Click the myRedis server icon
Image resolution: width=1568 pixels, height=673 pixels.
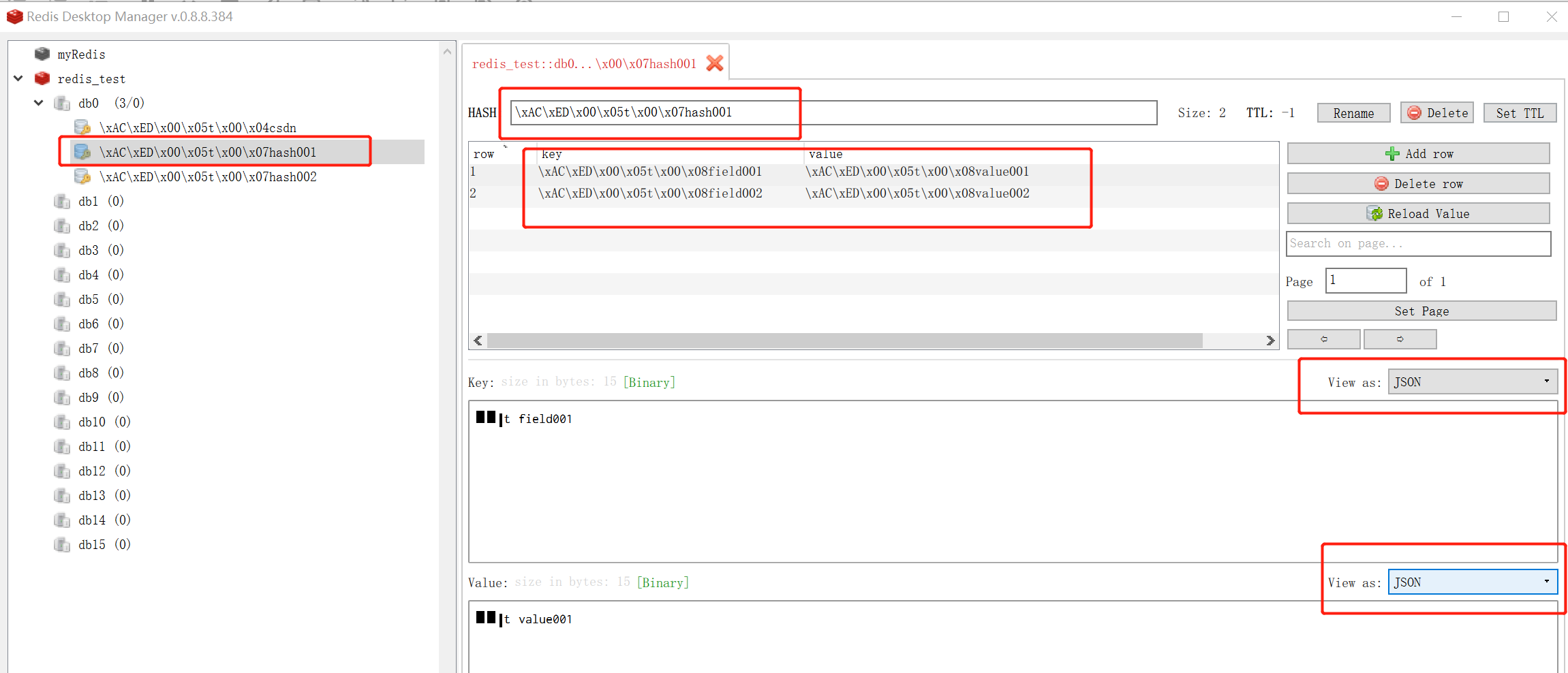(42, 54)
